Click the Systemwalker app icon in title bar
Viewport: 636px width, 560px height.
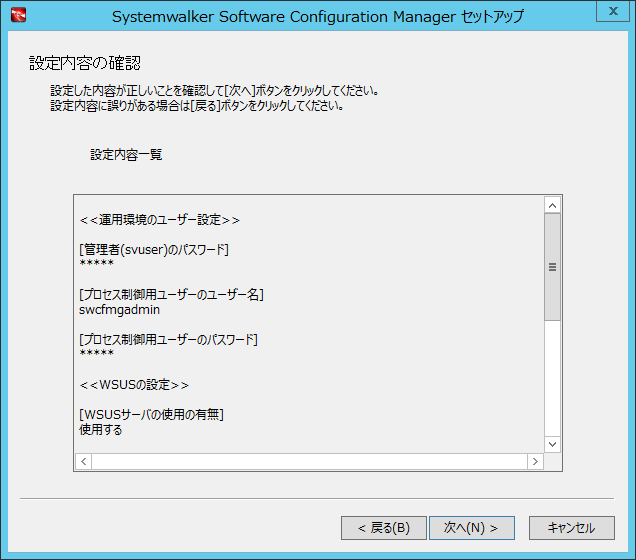[x=18, y=15]
